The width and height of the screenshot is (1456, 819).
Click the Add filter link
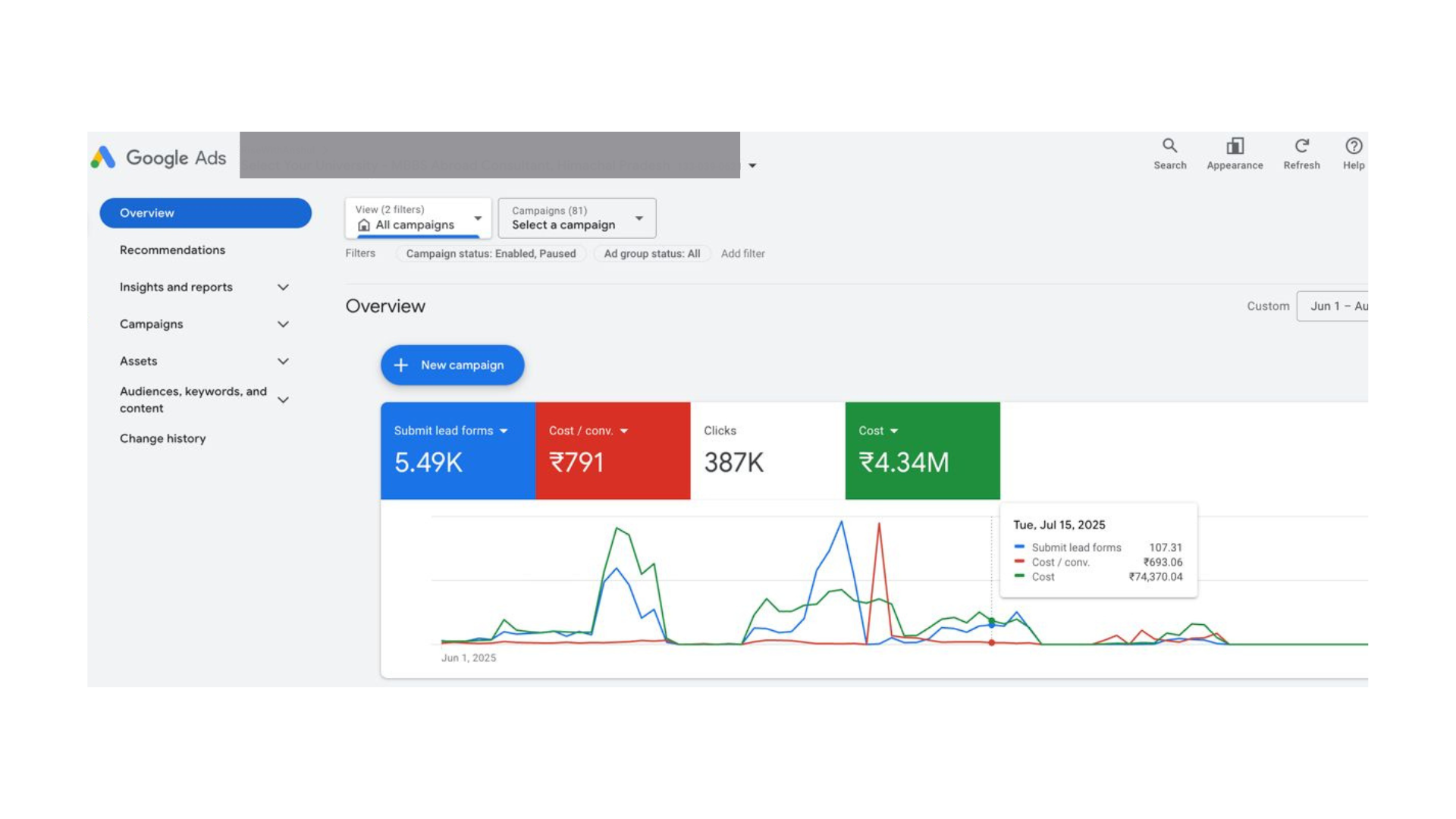point(742,254)
